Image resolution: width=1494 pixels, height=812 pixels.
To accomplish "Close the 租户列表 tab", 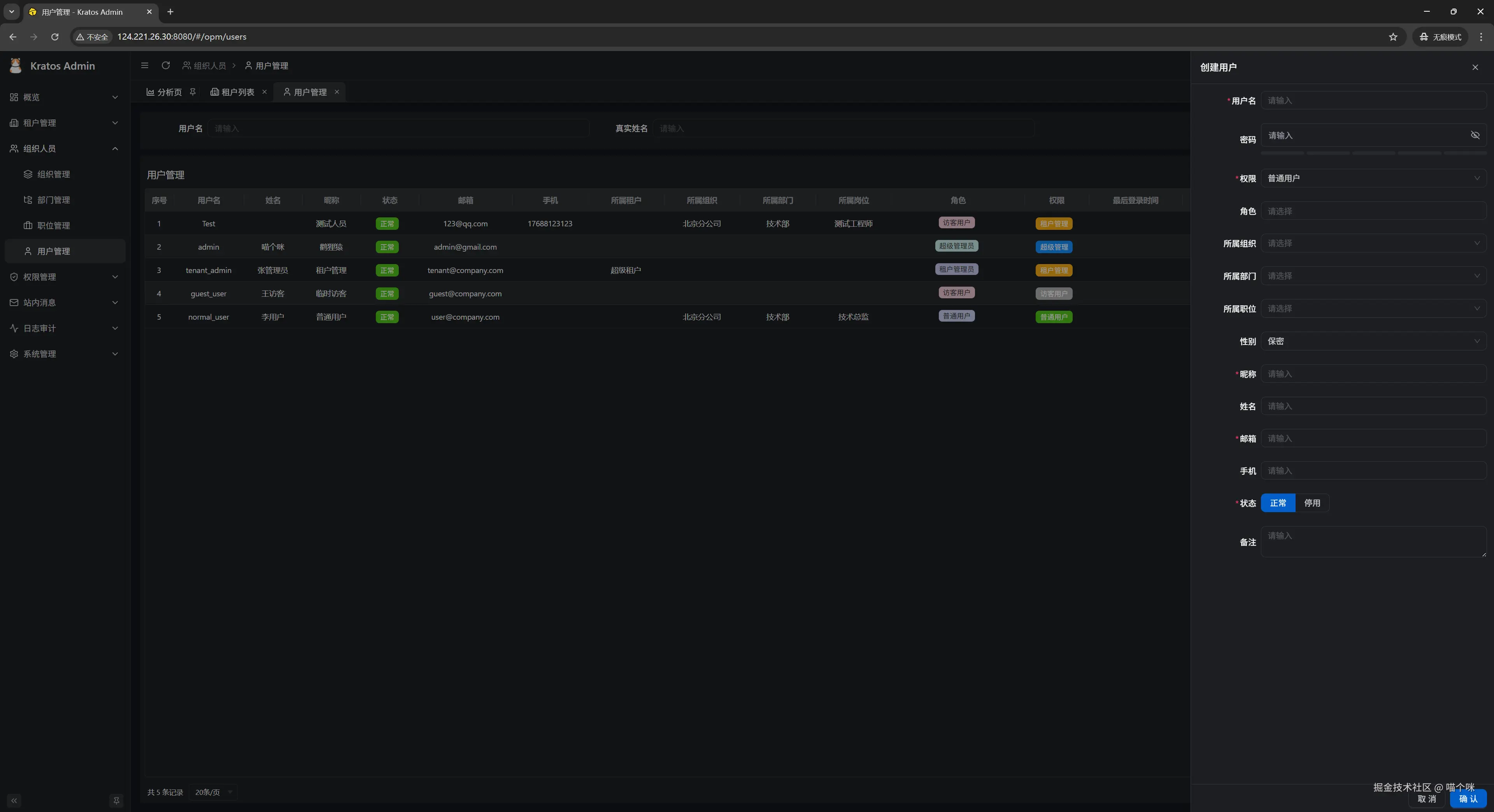I will pos(265,91).
